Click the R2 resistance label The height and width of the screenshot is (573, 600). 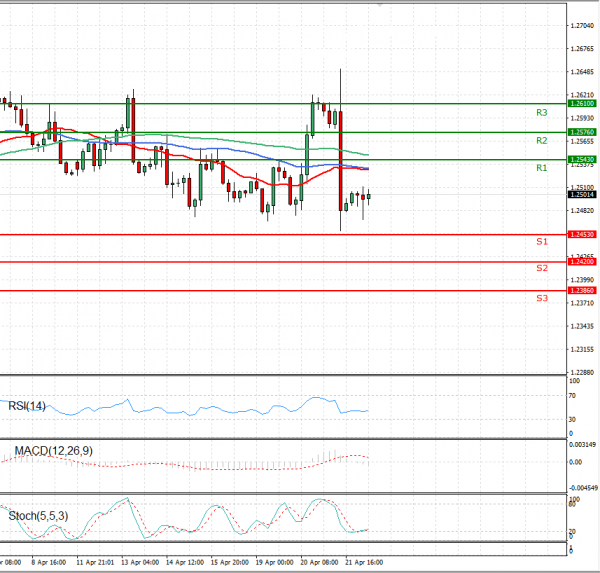541,141
